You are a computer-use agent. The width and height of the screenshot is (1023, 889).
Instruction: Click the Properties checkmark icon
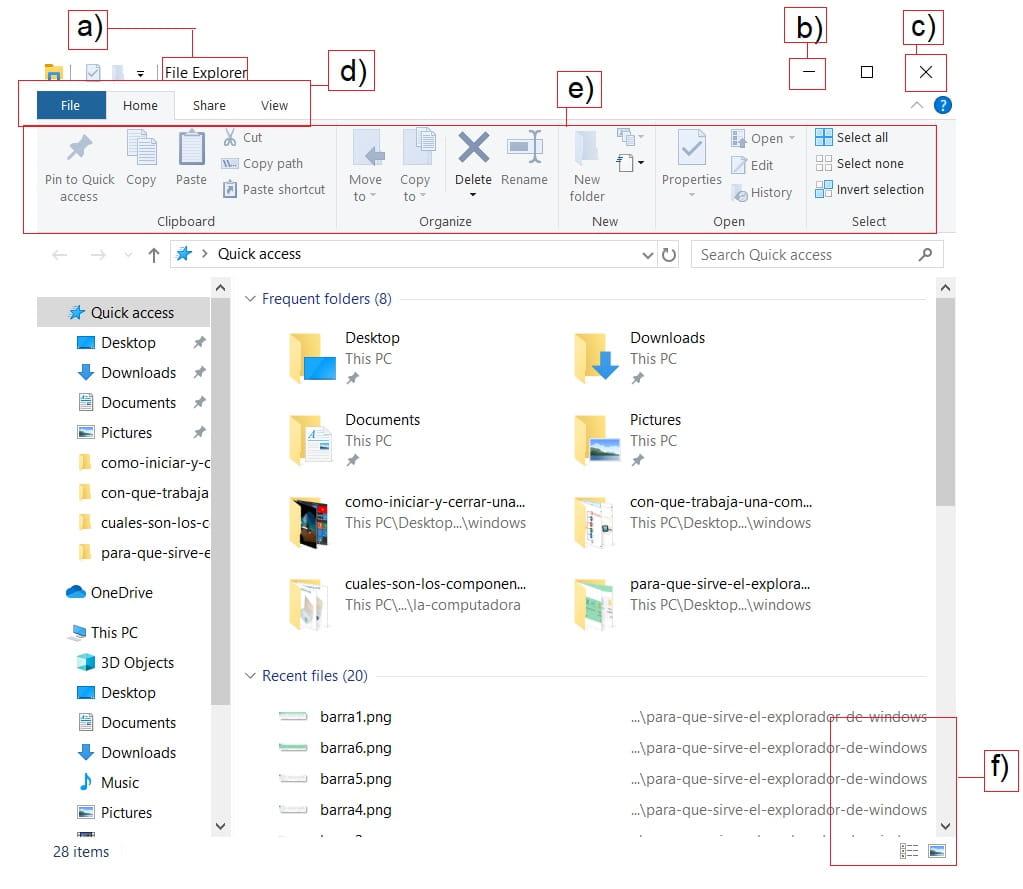point(692,148)
